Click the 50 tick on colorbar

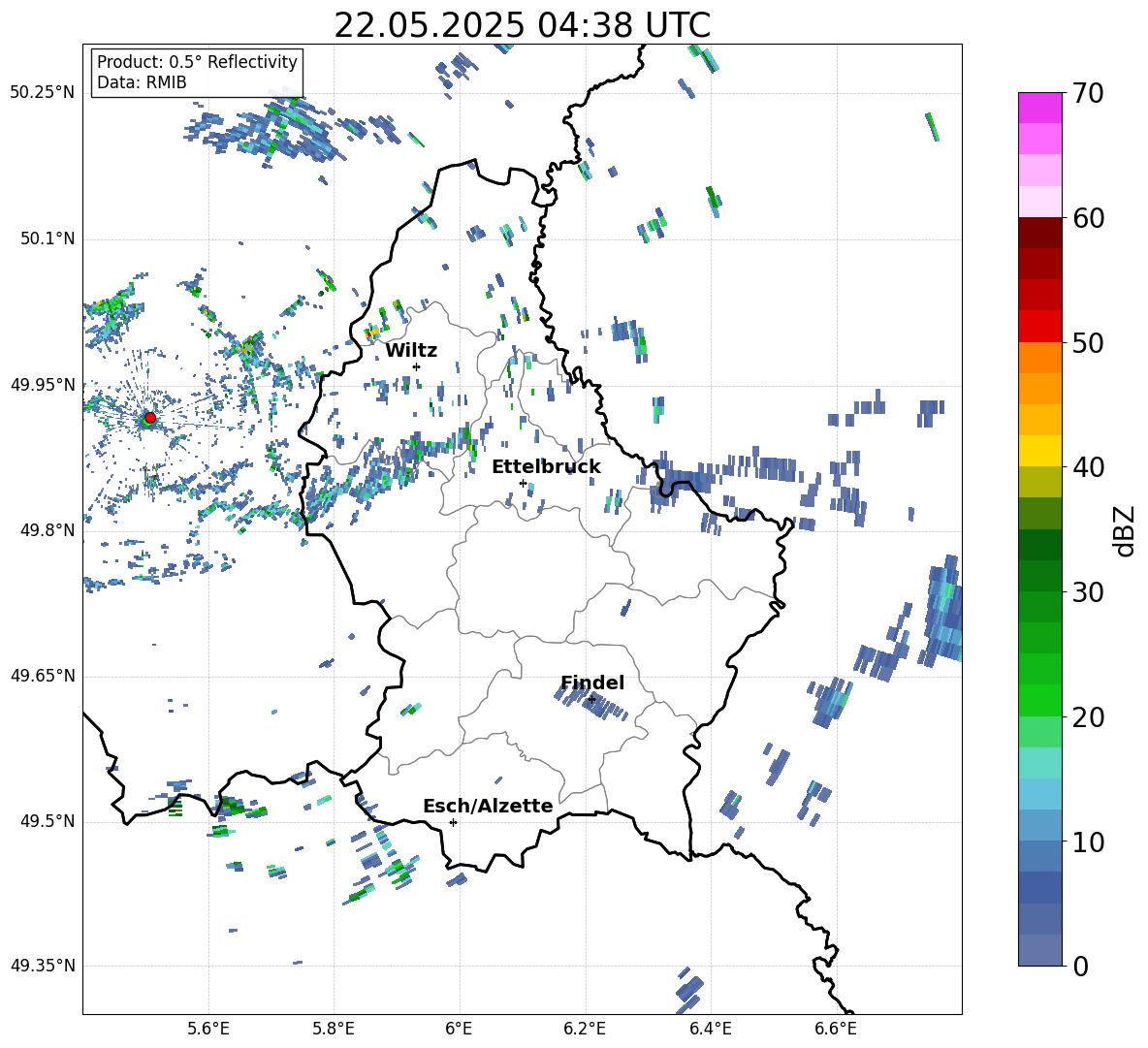pyautogui.click(x=1088, y=342)
